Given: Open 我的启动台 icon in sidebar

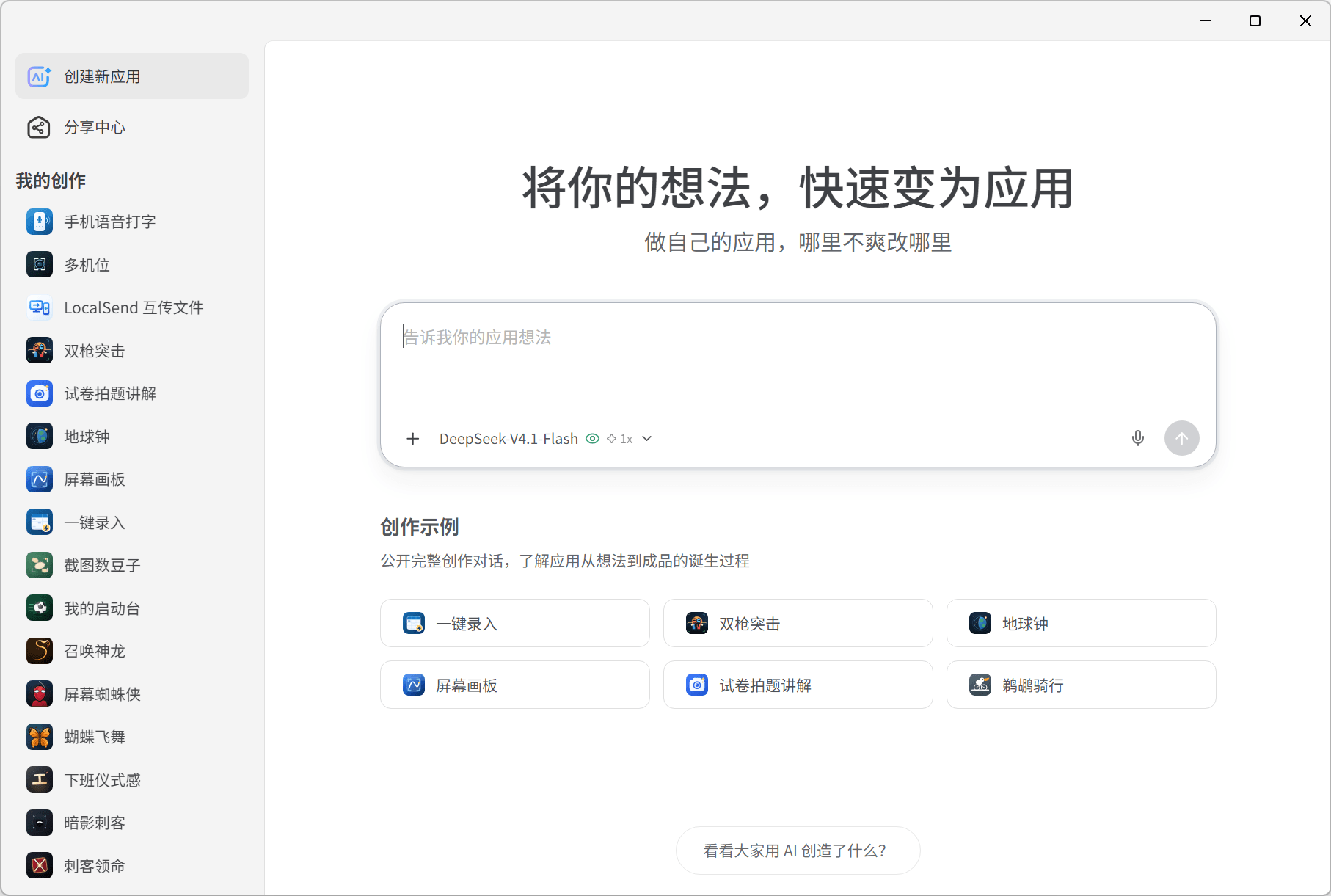Looking at the screenshot, I should 40,608.
